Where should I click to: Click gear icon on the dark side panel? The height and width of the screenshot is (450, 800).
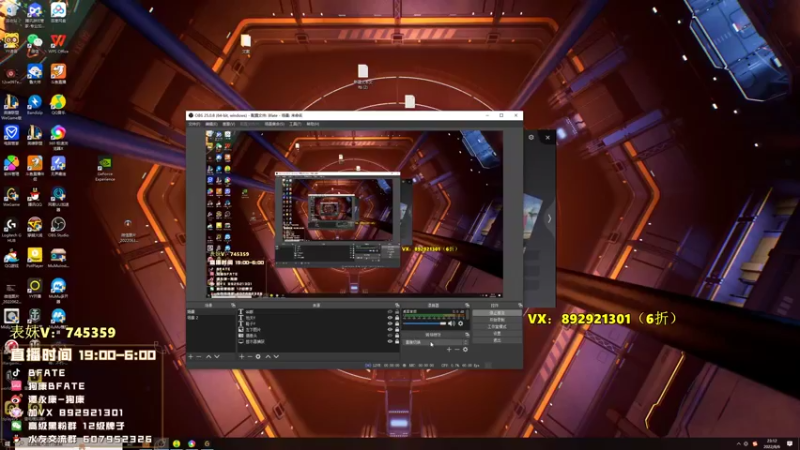(x=531, y=137)
